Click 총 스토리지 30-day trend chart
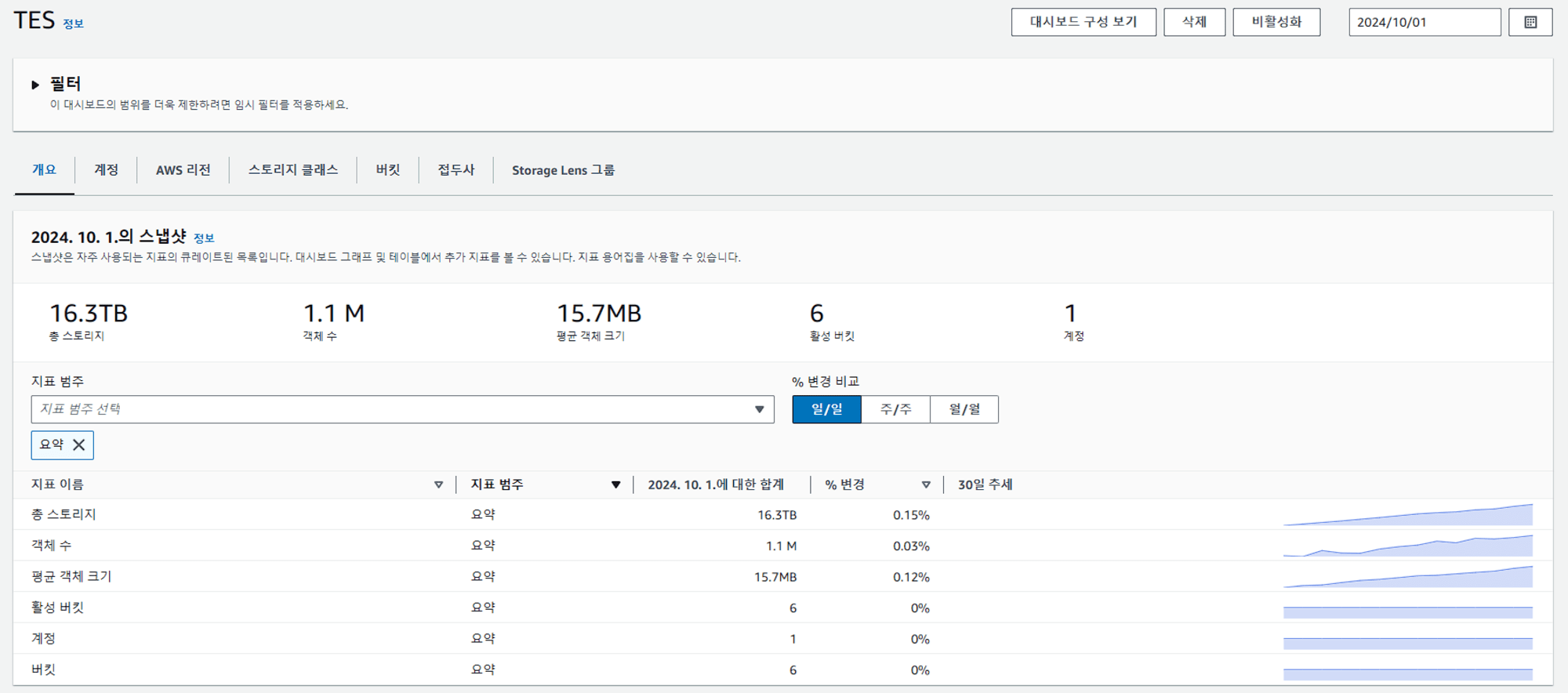Viewport: 1568px width, 693px height. (x=1408, y=514)
